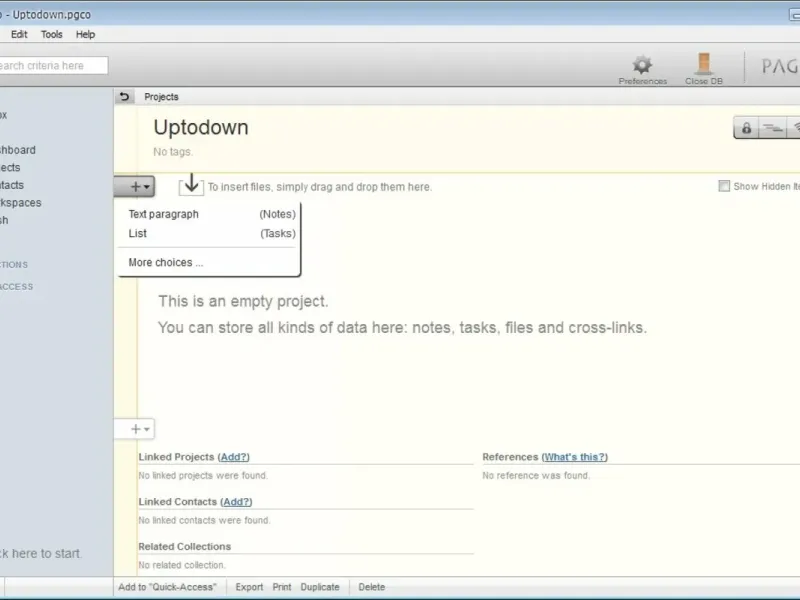
Task: Toggle Show Hidden Items checkbox
Action: pyautogui.click(x=724, y=186)
